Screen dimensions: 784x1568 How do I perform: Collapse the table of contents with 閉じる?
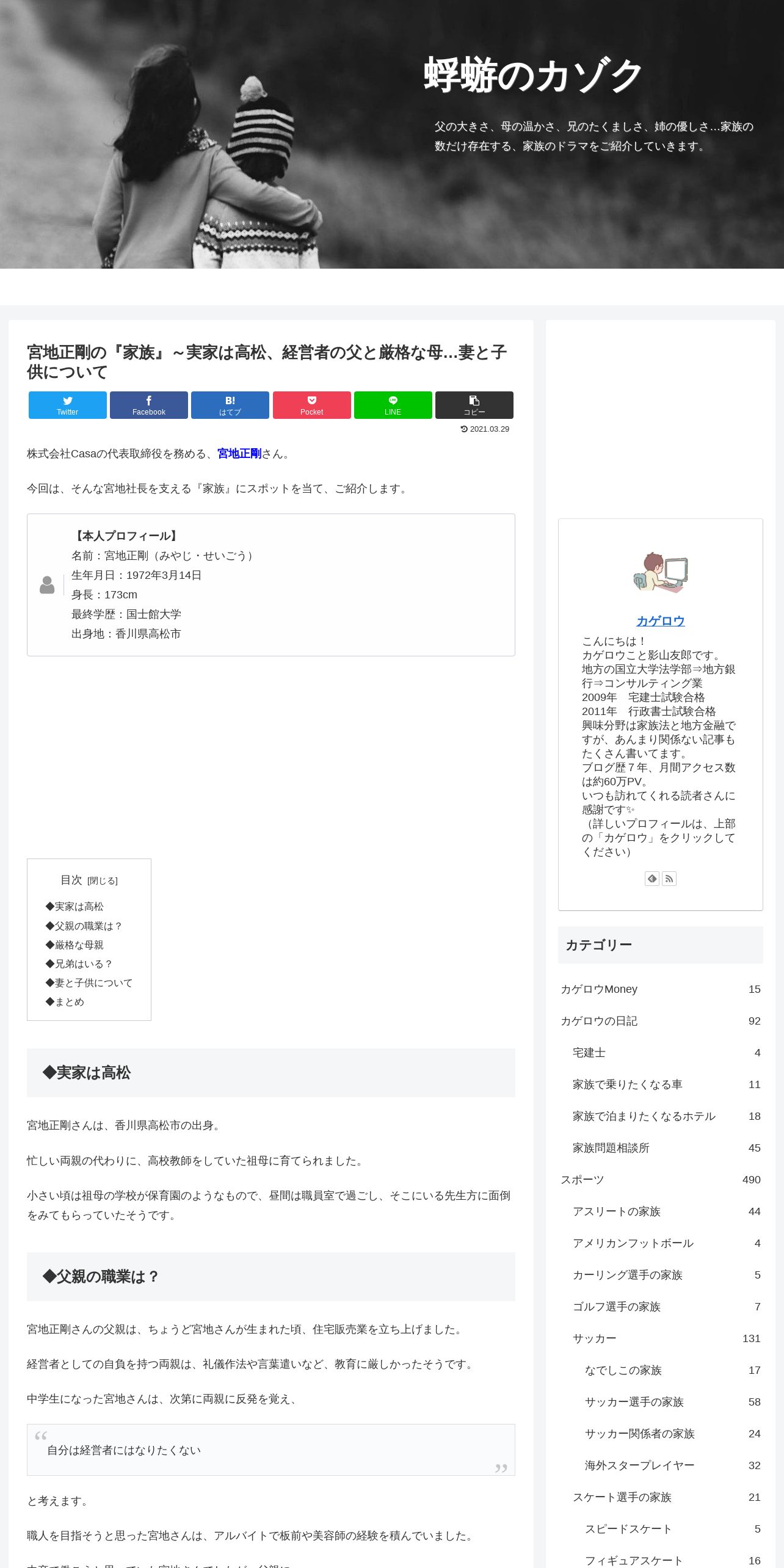pyautogui.click(x=103, y=880)
